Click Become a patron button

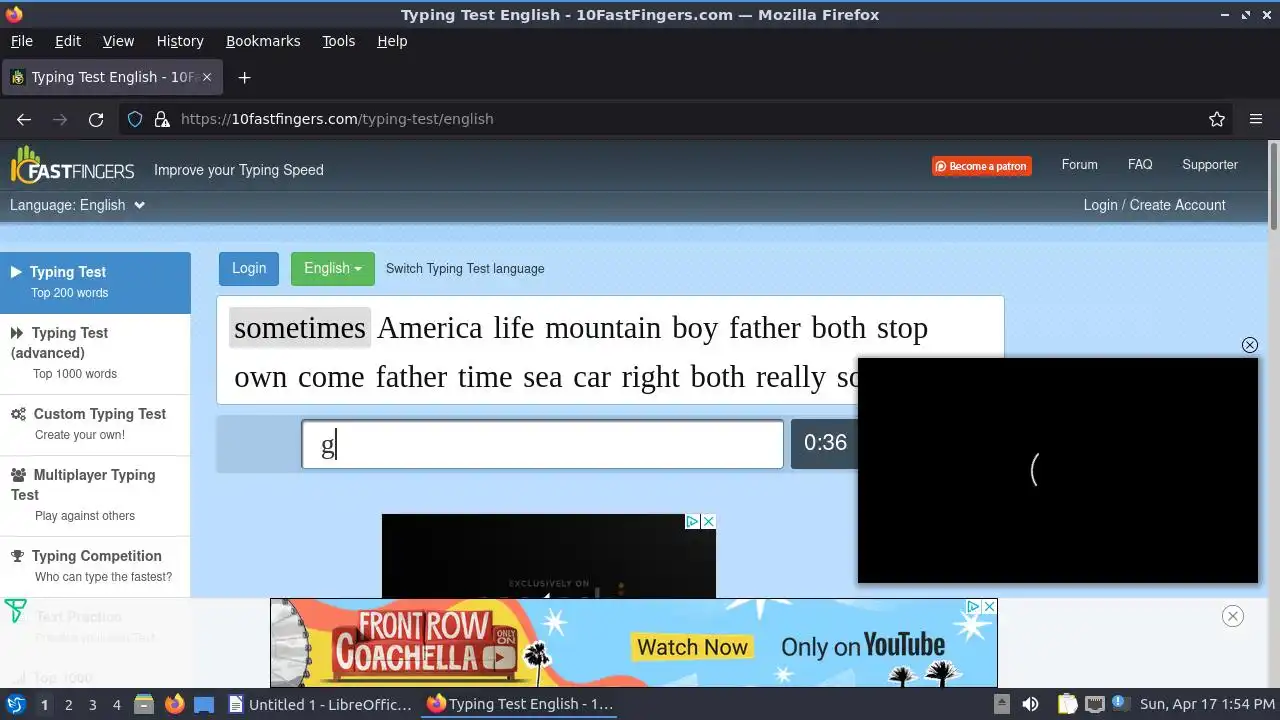click(982, 166)
